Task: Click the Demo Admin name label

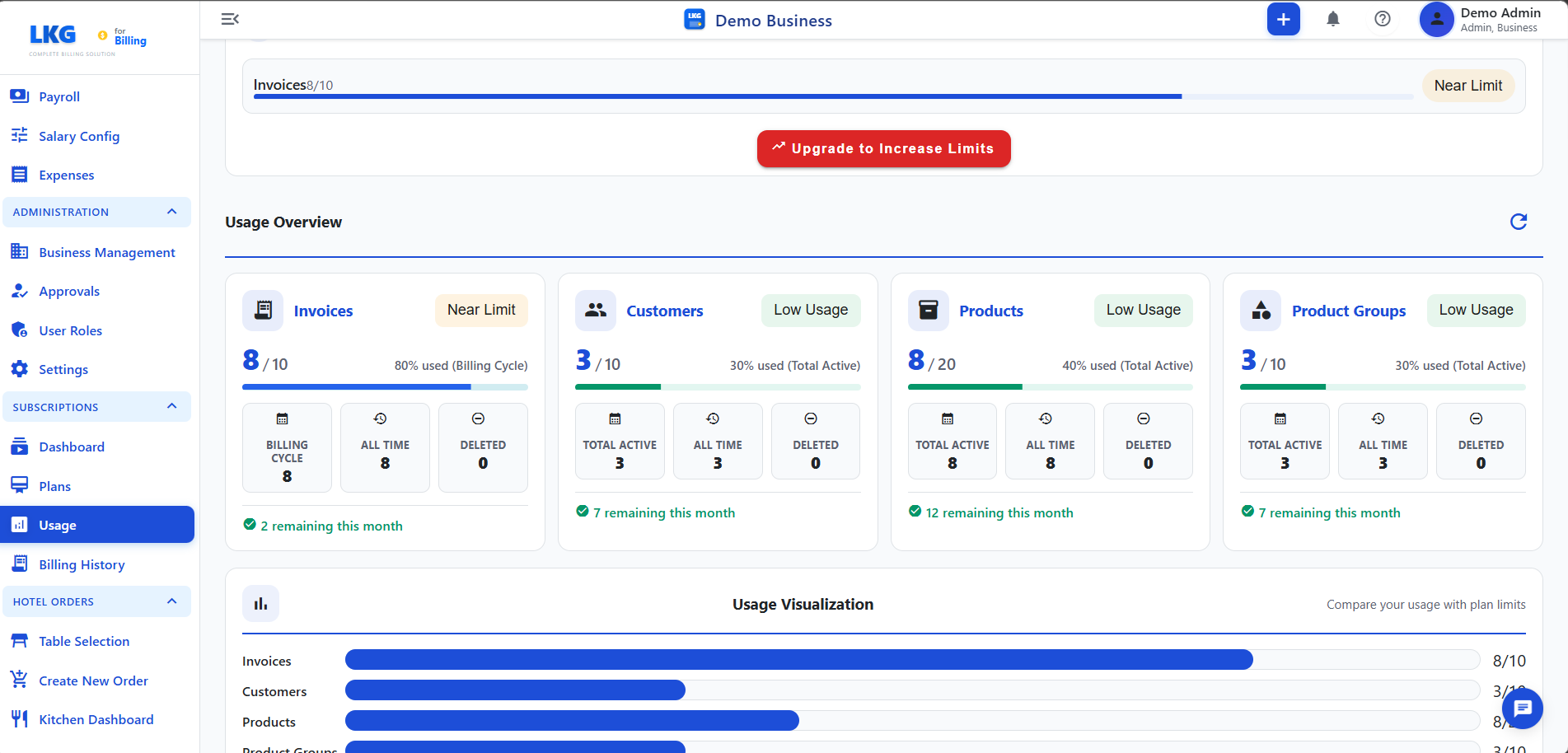Action: click(x=1500, y=12)
